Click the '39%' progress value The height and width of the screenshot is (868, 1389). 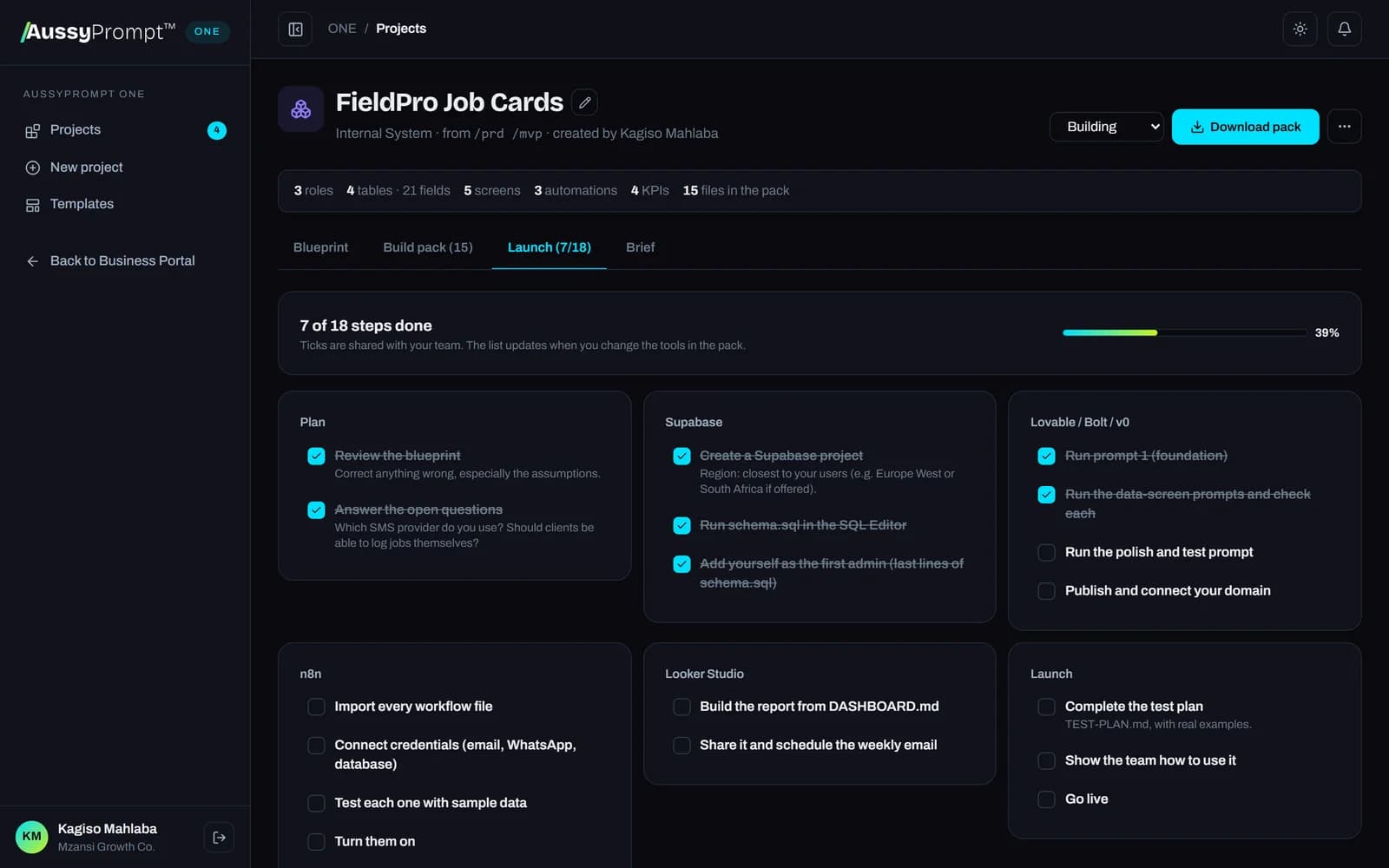point(1326,333)
